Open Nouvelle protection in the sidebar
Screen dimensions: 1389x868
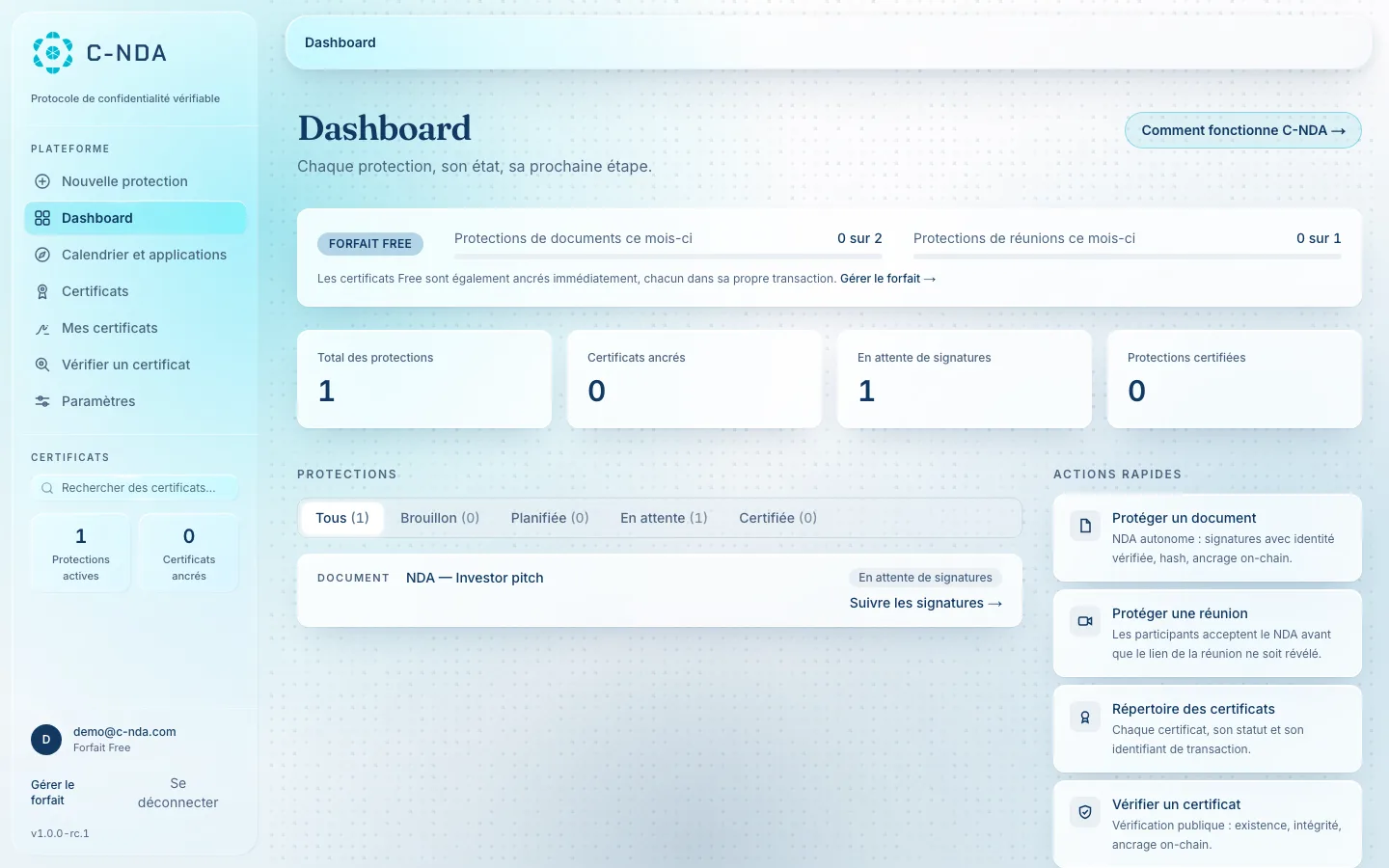[135, 181]
